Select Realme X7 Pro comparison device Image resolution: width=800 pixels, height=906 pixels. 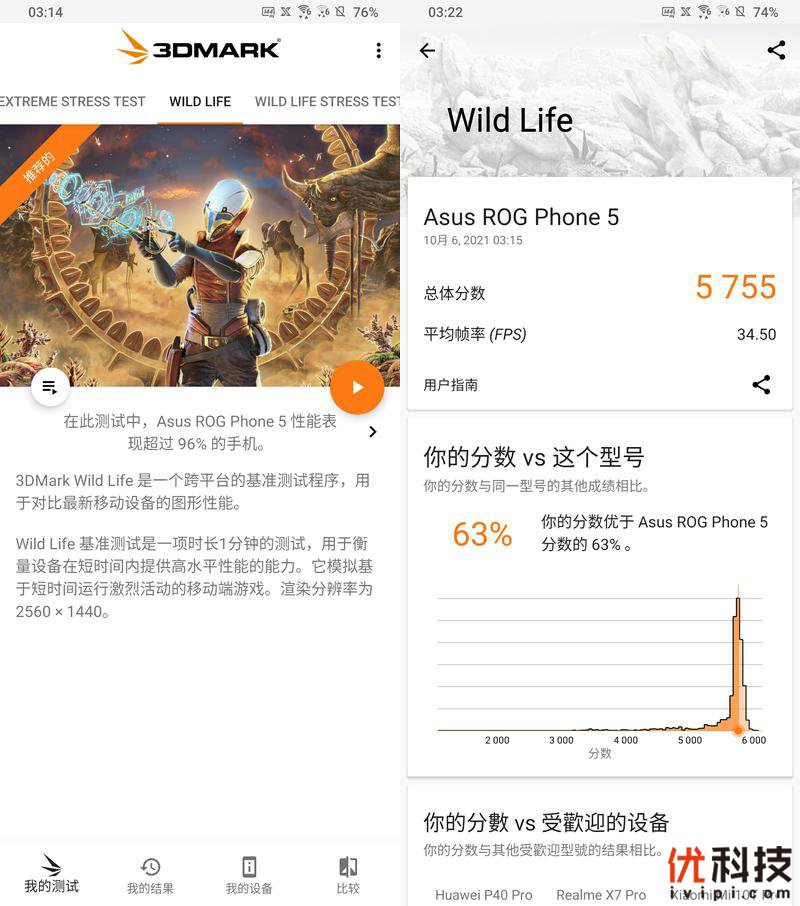tap(601, 894)
